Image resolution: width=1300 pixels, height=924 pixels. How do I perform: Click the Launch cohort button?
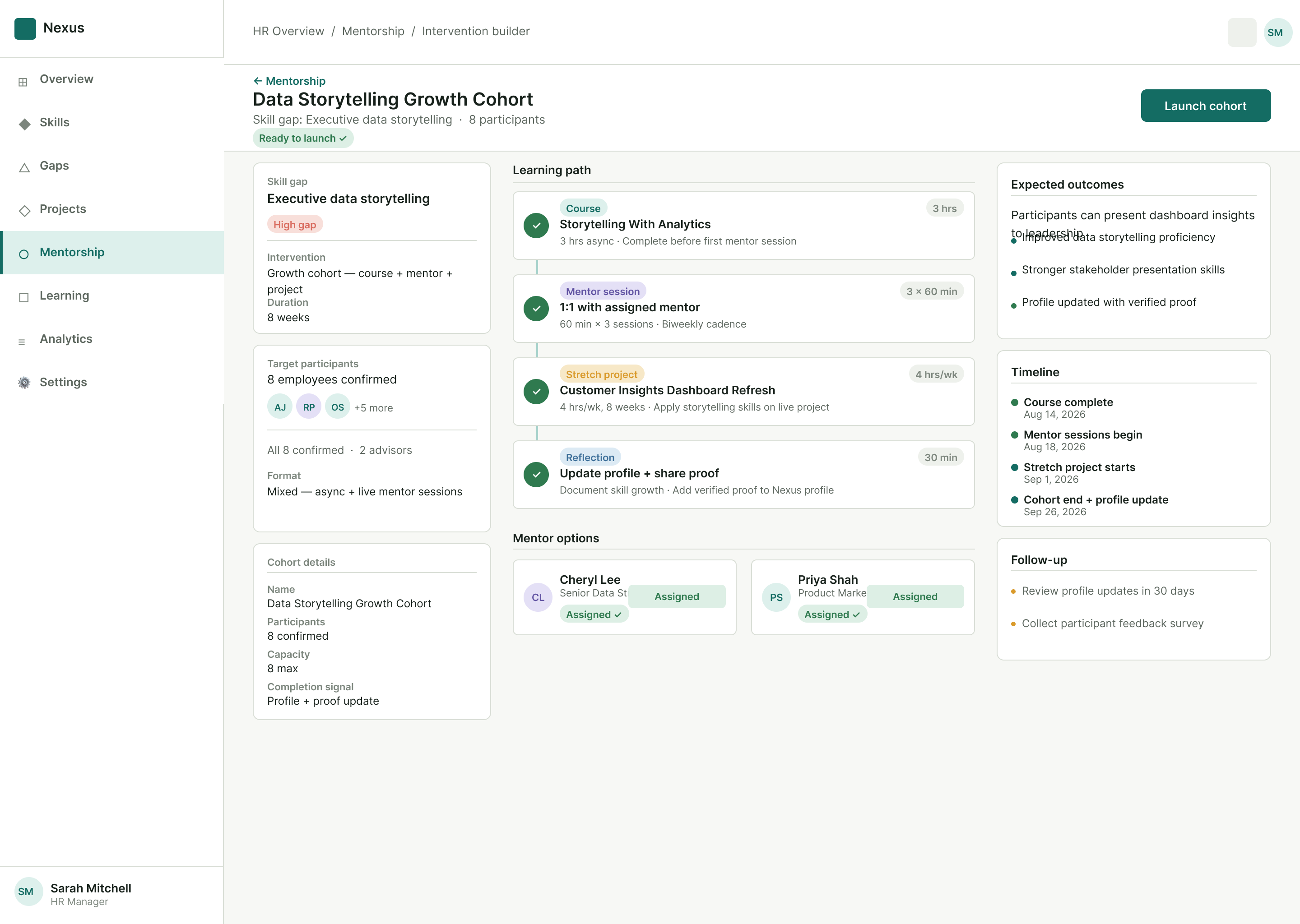(x=1206, y=106)
